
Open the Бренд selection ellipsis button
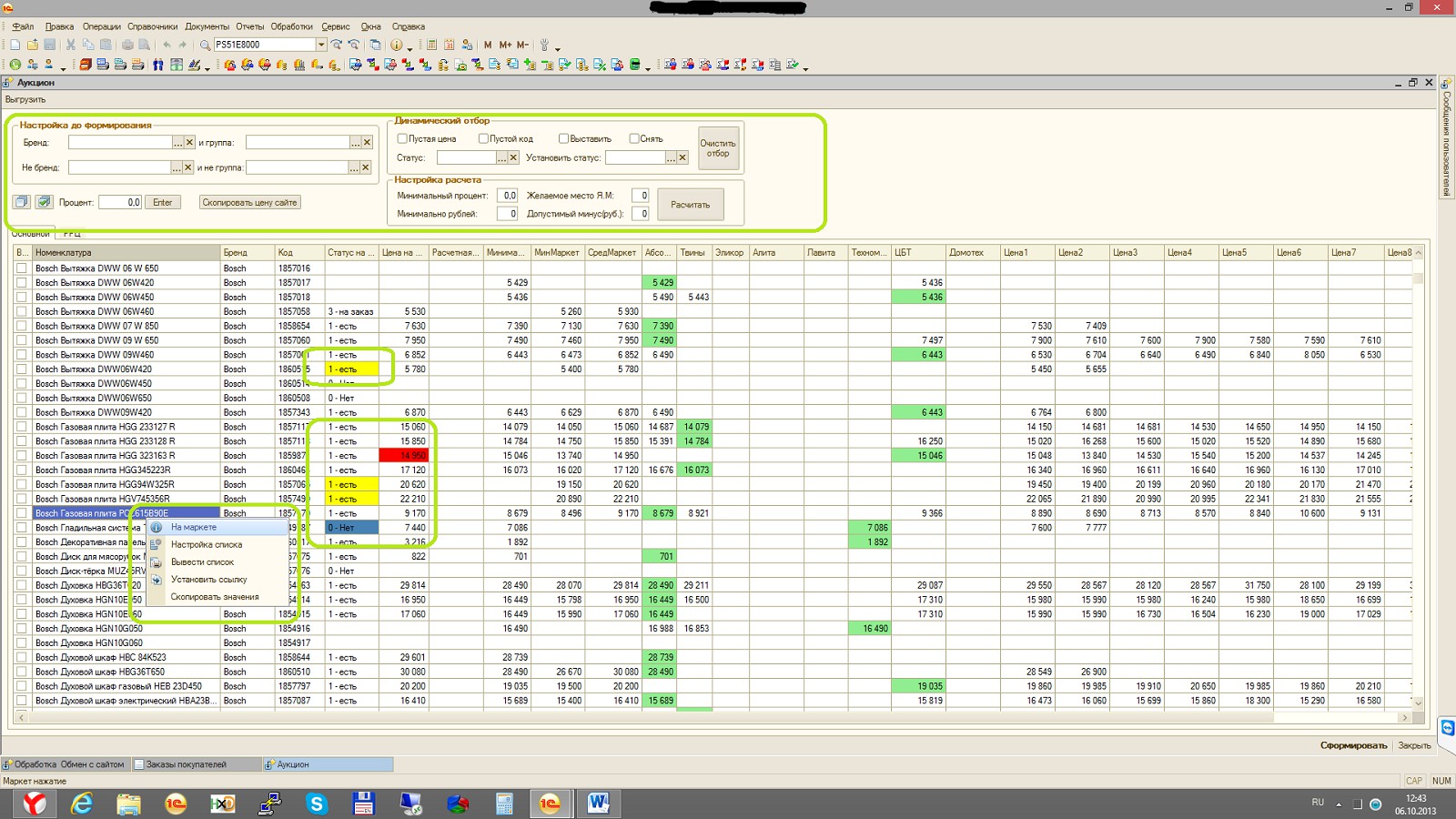coord(177,142)
